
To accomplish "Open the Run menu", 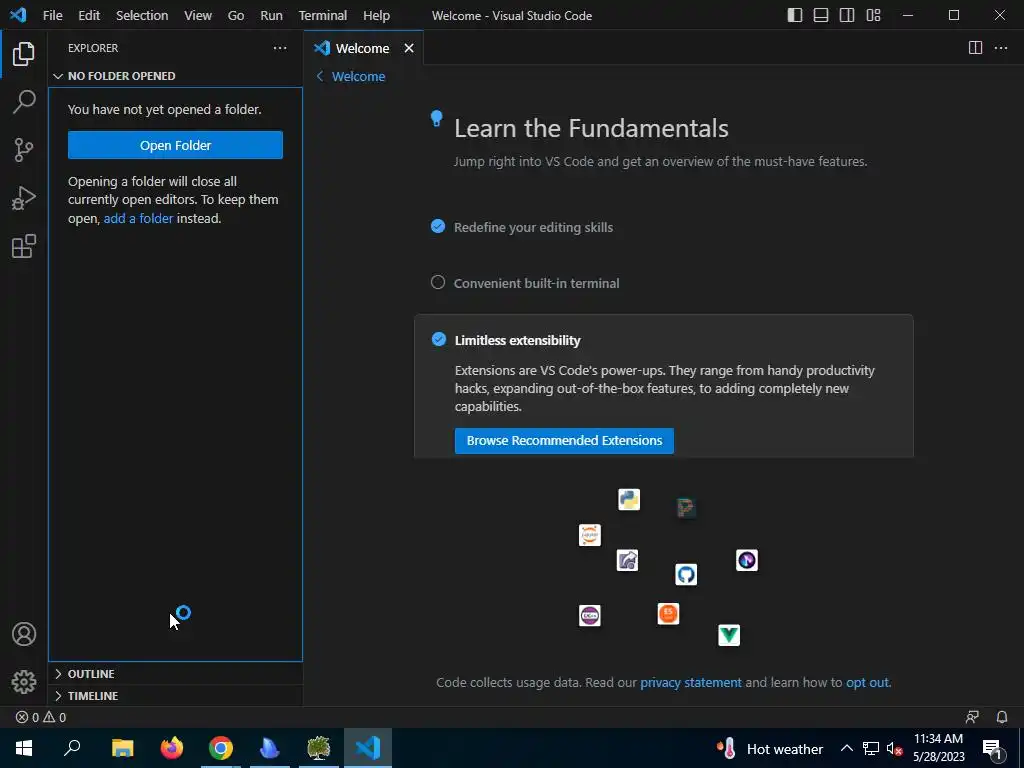I will pos(271,15).
